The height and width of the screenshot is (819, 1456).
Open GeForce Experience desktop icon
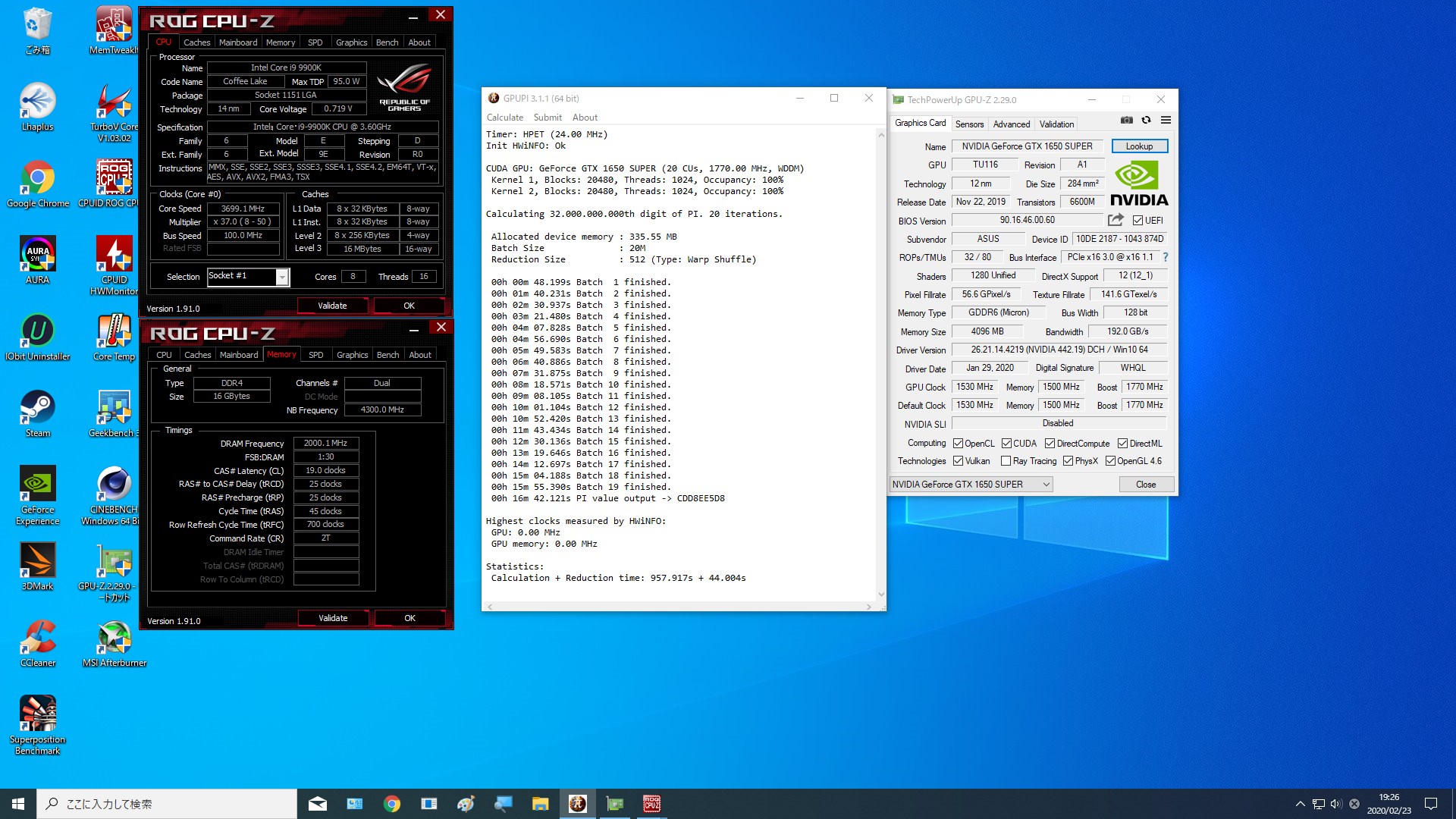(37, 495)
